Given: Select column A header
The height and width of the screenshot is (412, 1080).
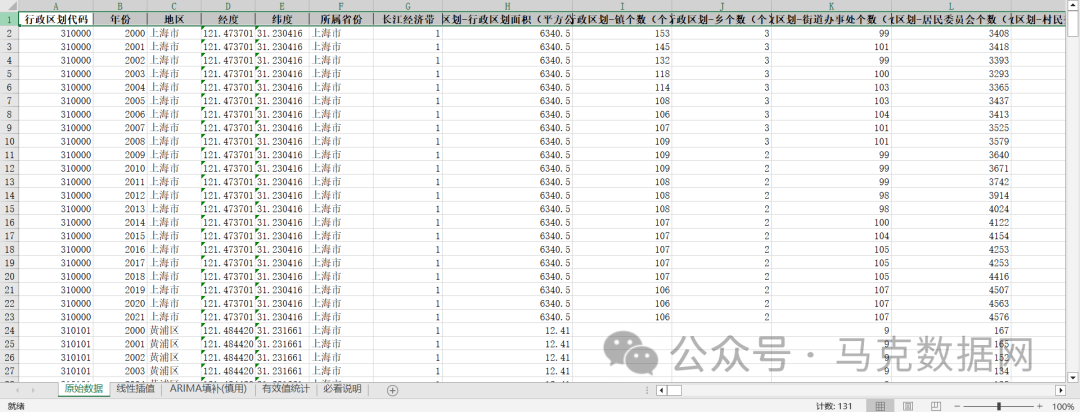Looking at the screenshot, I should [x=55, y=6].
